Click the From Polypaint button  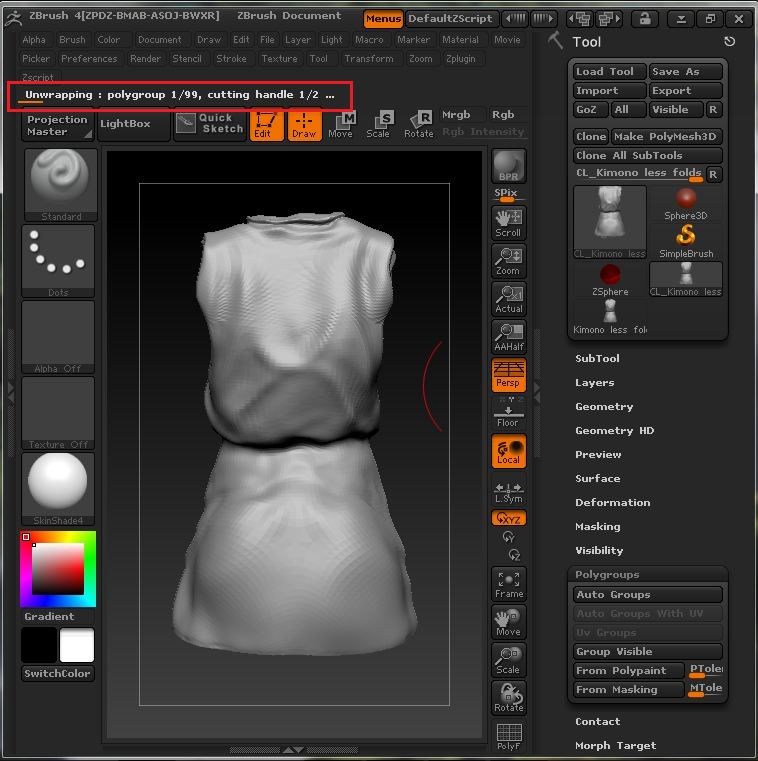point(628,670)
